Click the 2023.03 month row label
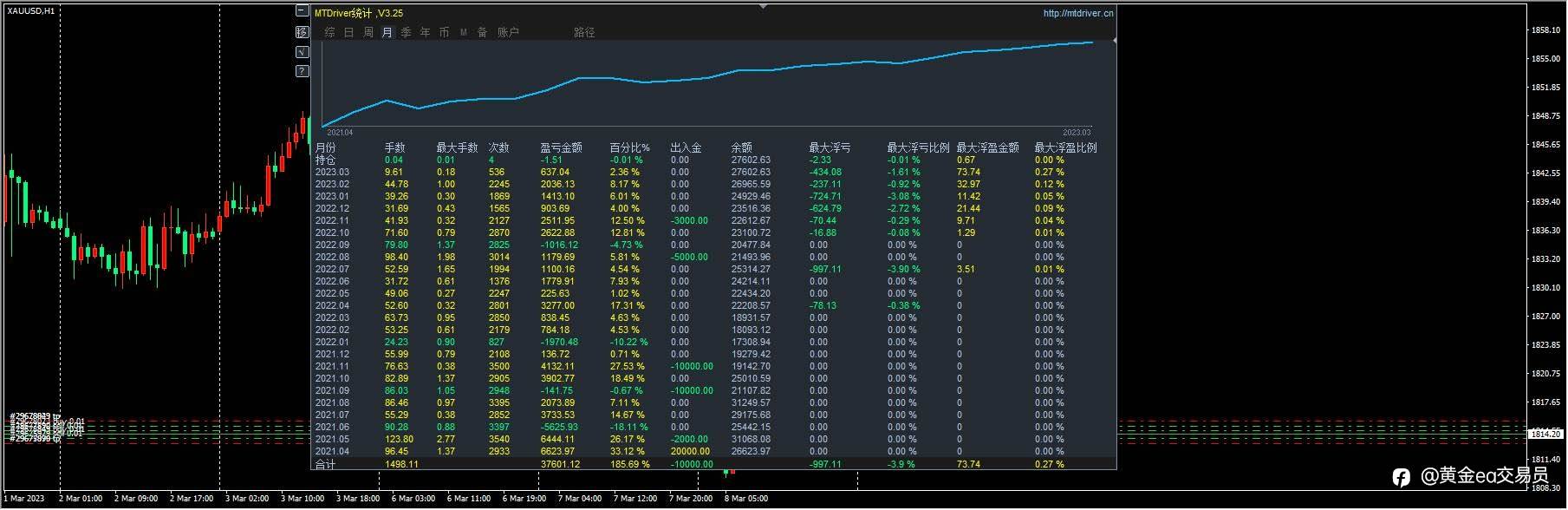This screenshot has width=1568, height=510. tap(331, 172)
